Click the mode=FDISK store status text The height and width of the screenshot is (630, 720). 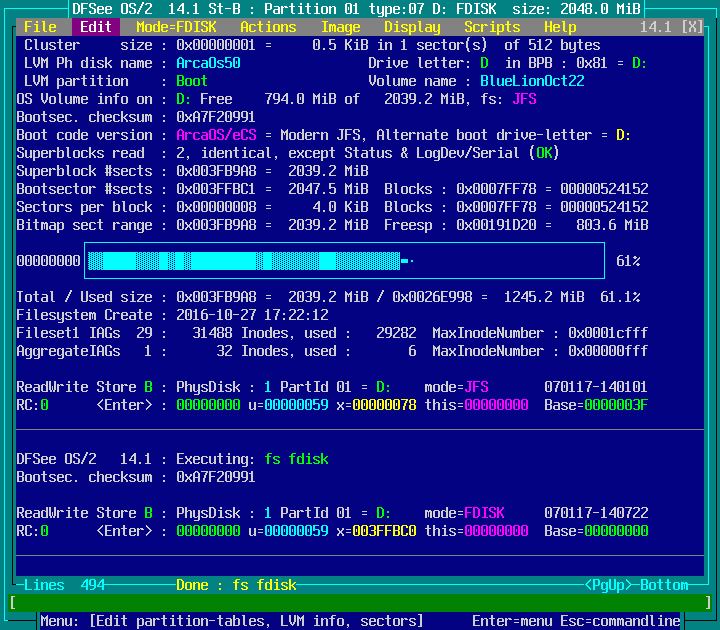[x=464, y=513]
